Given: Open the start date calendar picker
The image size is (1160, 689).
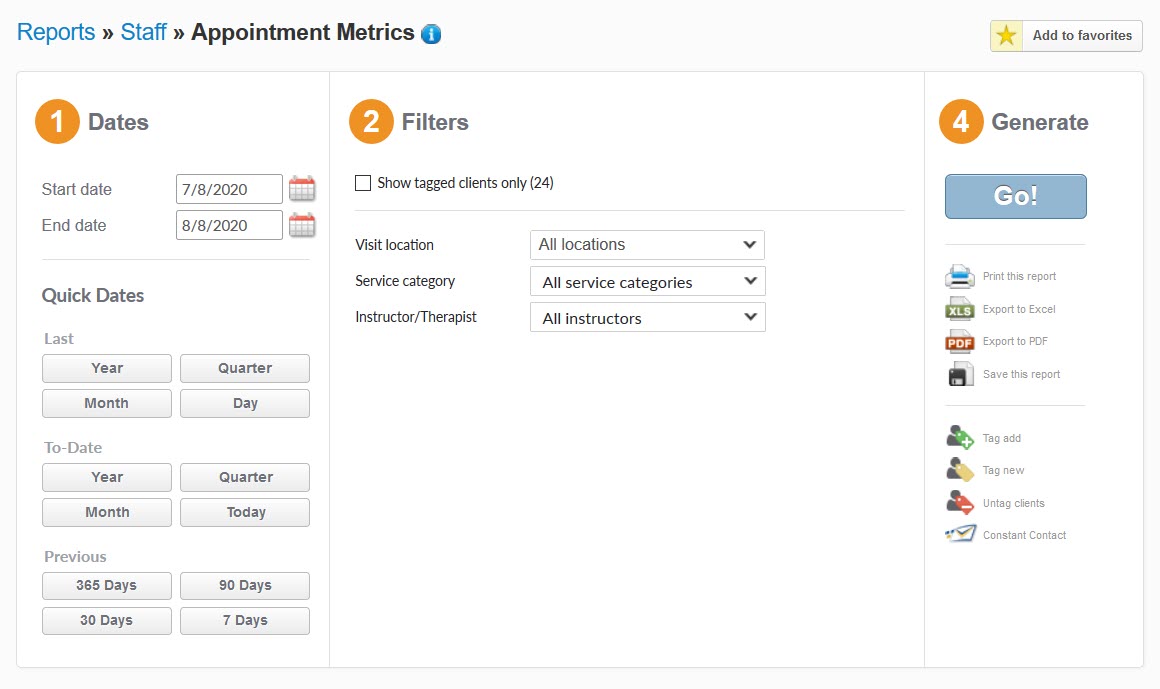Looking at the screenshot, I should (302, 188).
